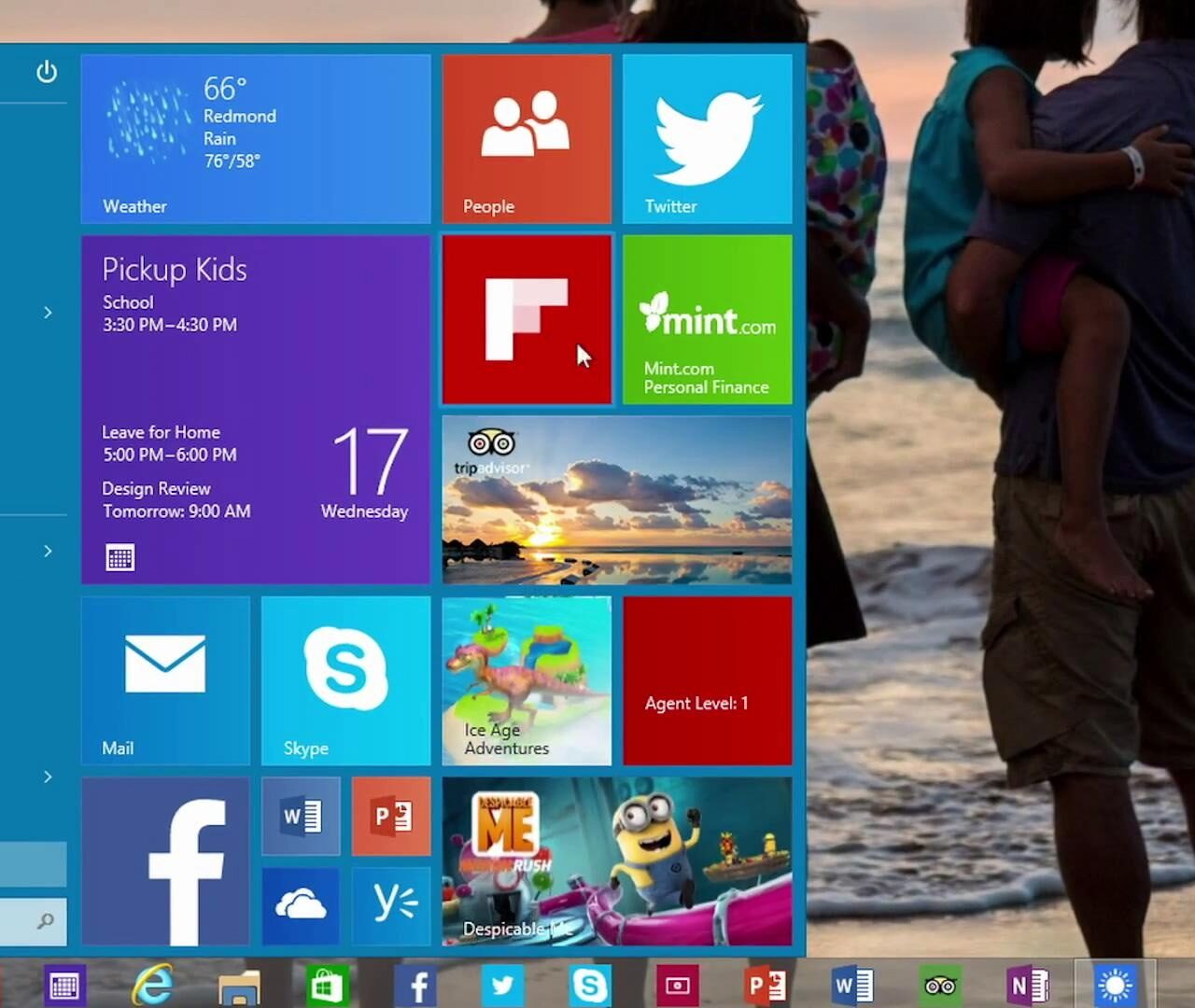Click the power button icon
Viewport: 1195px width, 1008px height.
[47, 72]
